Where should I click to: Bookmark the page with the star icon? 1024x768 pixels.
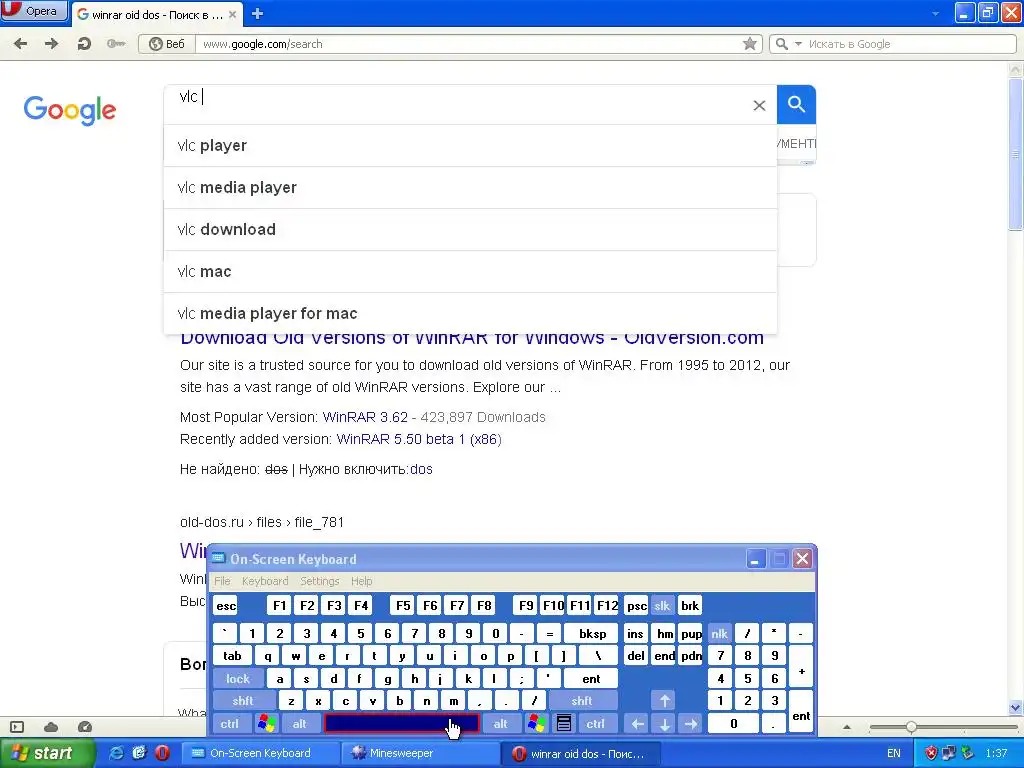[x=750, y=44]
